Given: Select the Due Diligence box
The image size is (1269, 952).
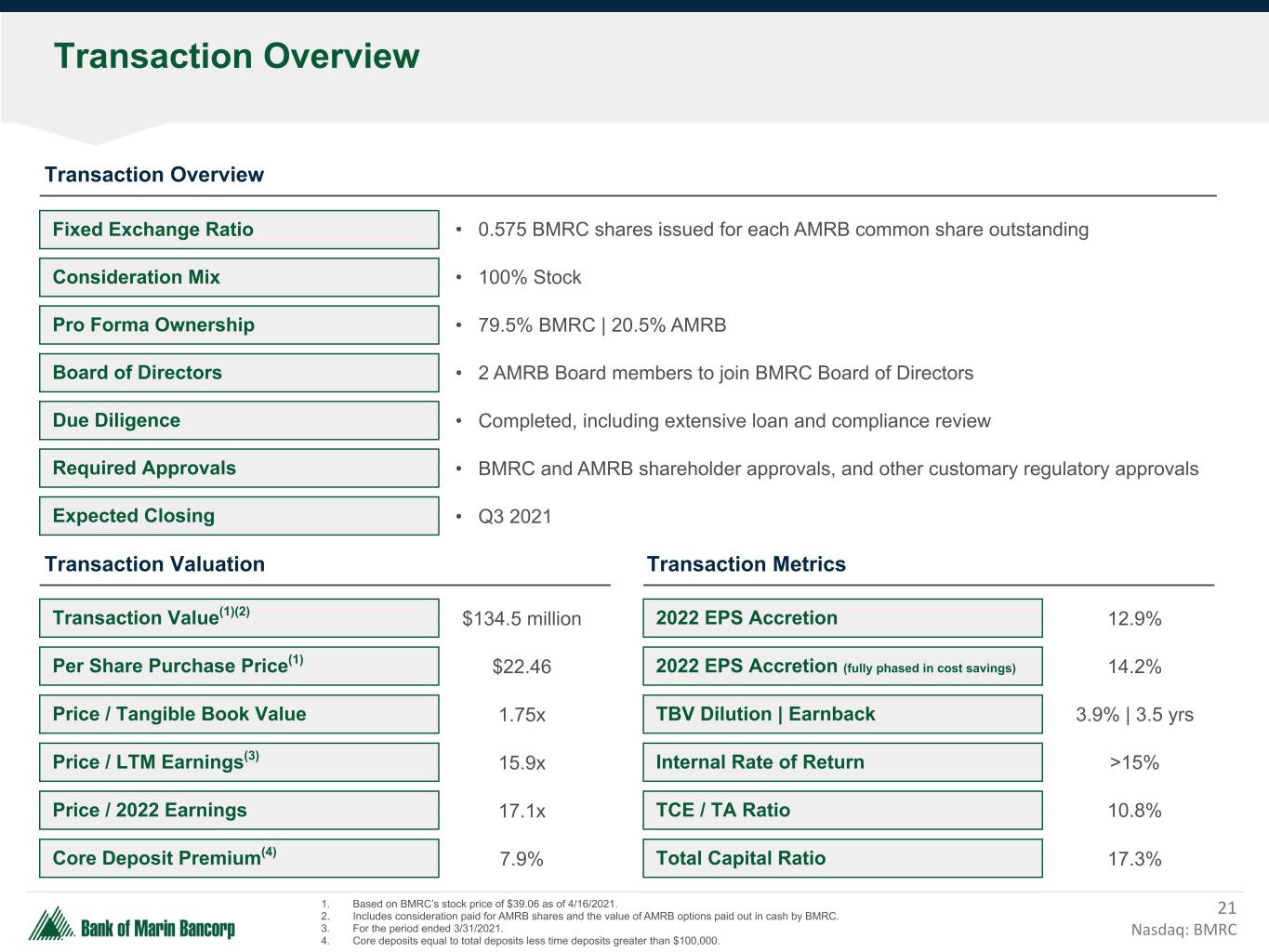Looking at the screenshot, I should pos(238,420).
